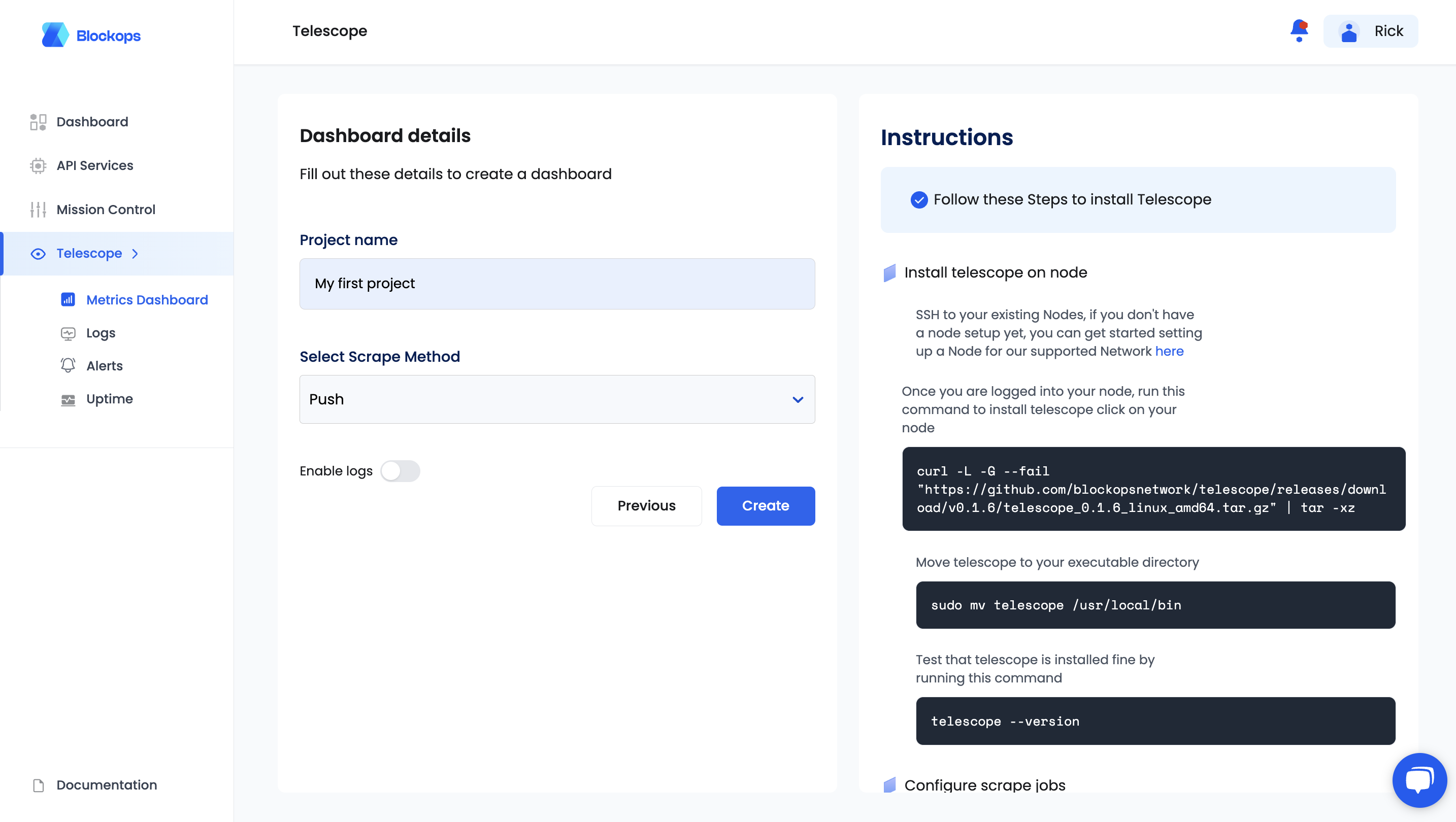Click the curl install command code block
This screenshot has height=822, width=1456.
click(x=1153, y=489)
